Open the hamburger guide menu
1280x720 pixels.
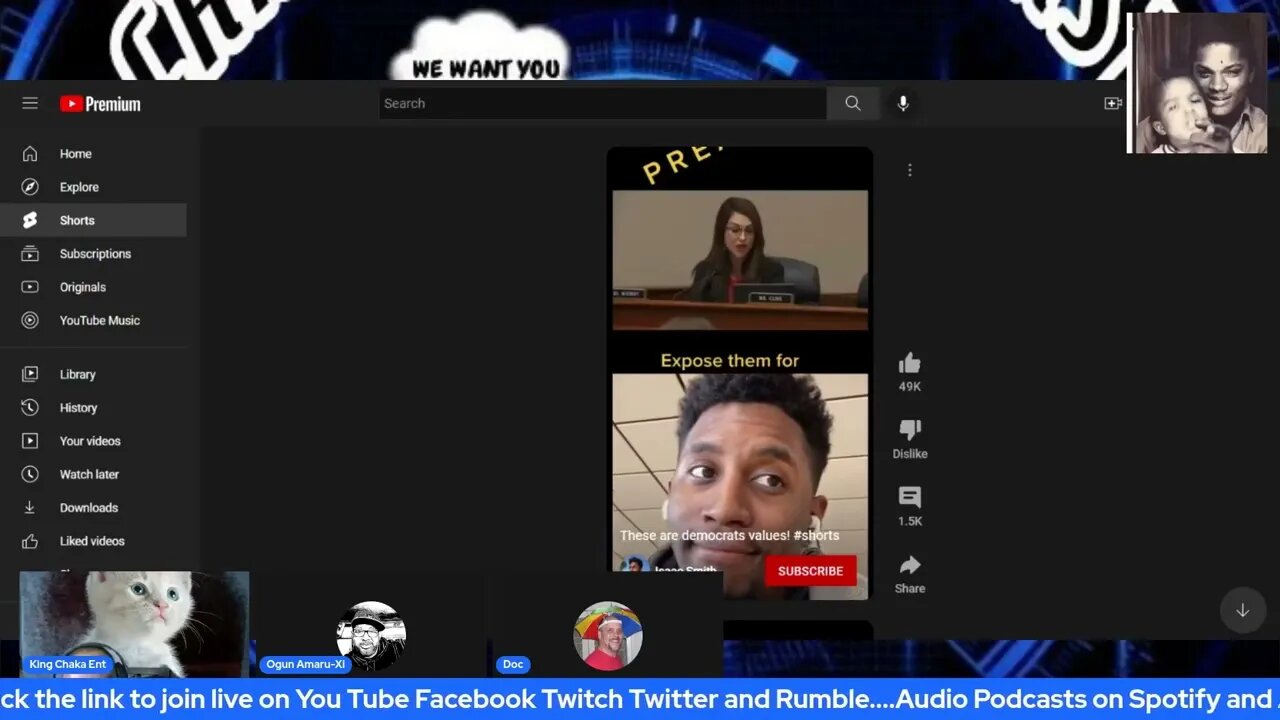coord(30,103)
